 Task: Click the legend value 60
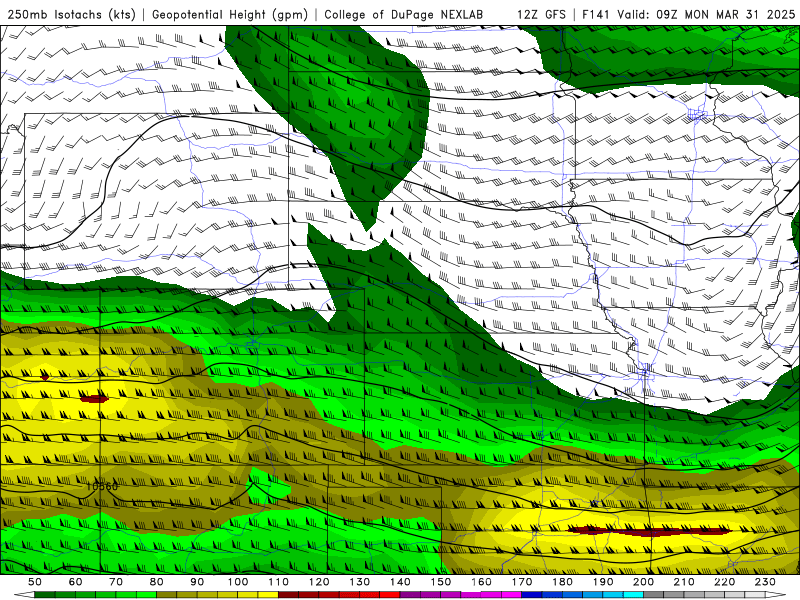click(x=76, y=582)
